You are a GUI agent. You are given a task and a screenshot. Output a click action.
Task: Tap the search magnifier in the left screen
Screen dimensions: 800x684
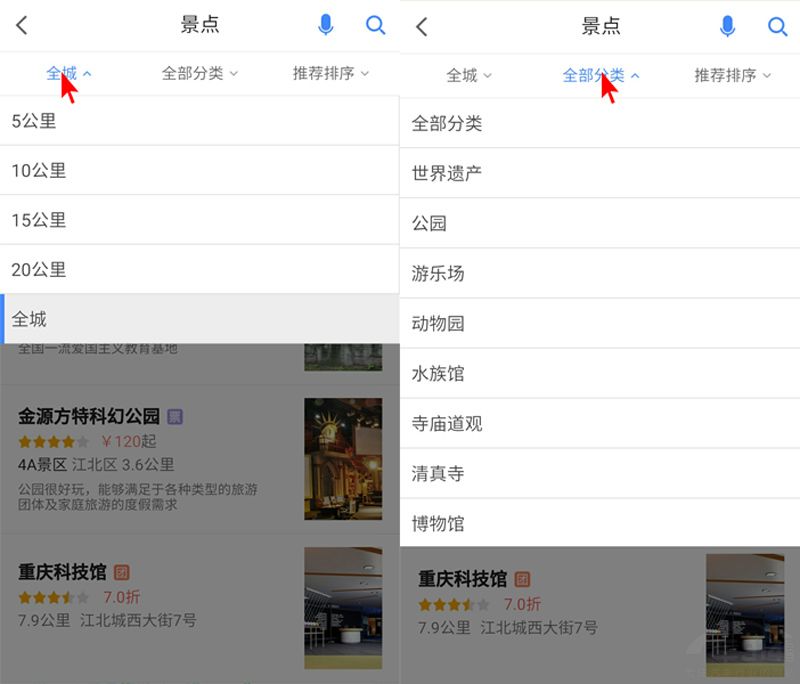coord(376,26)
